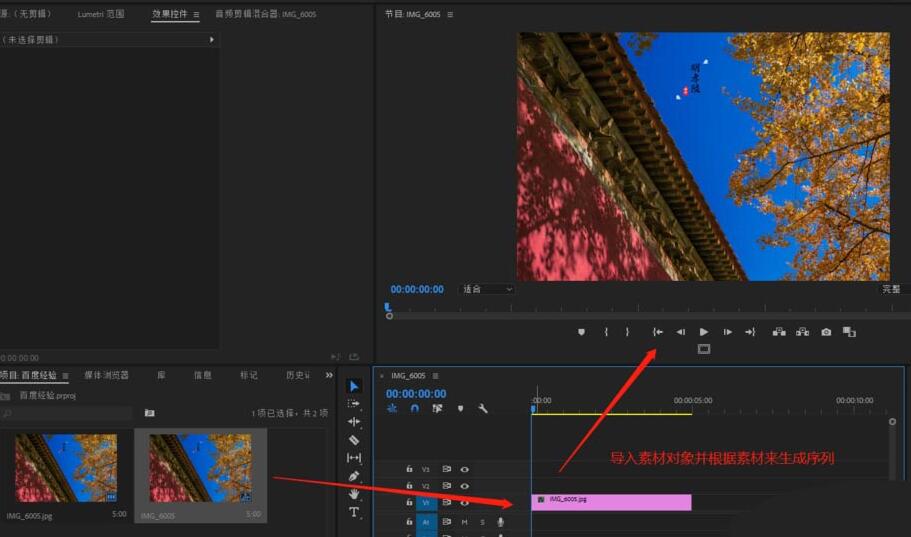
Task: Click the pink IMG_6005.jpg clip on timeline
Action: (611, 502)
